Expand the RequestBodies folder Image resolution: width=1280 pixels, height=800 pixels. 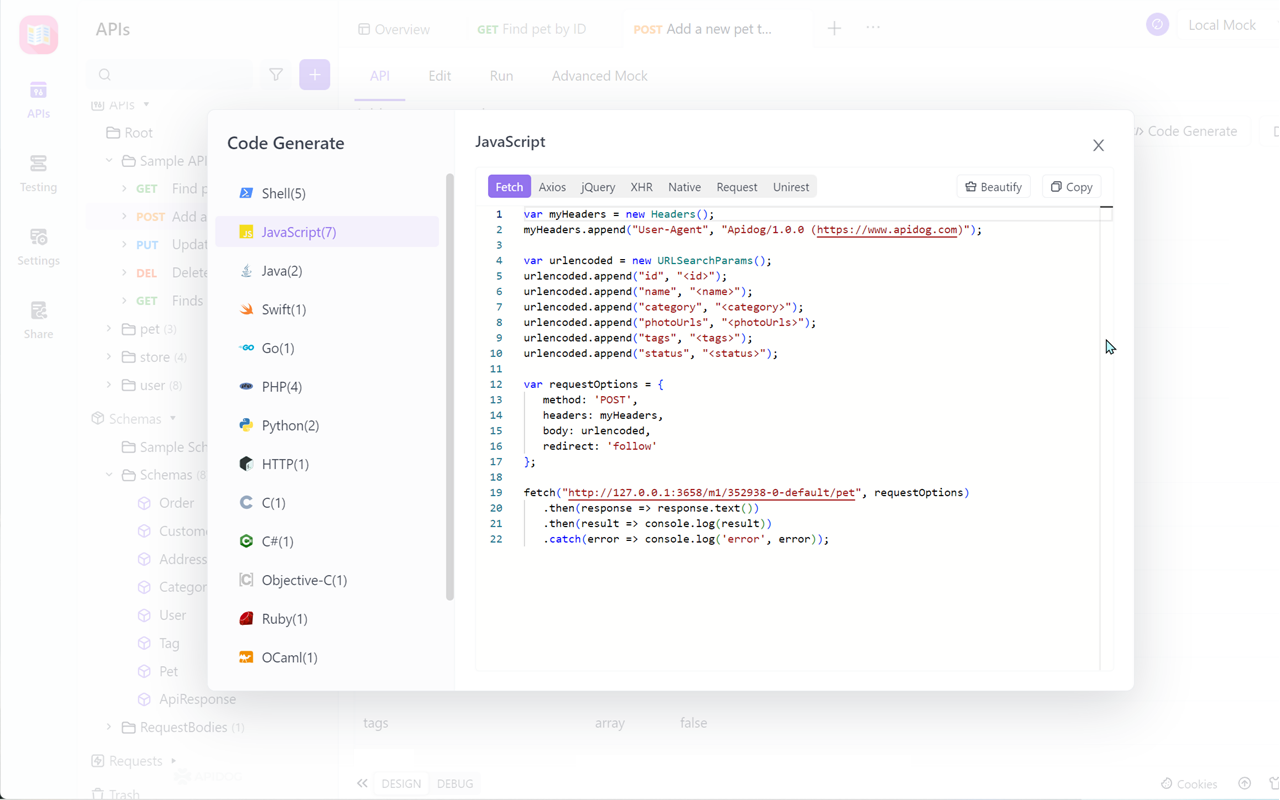point(109,727)
